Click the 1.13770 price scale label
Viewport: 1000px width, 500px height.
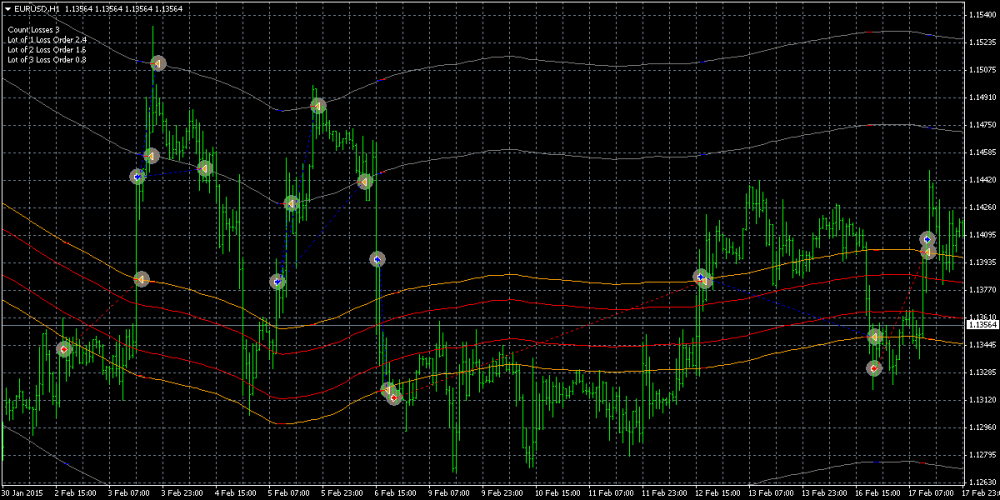(981, 290)
